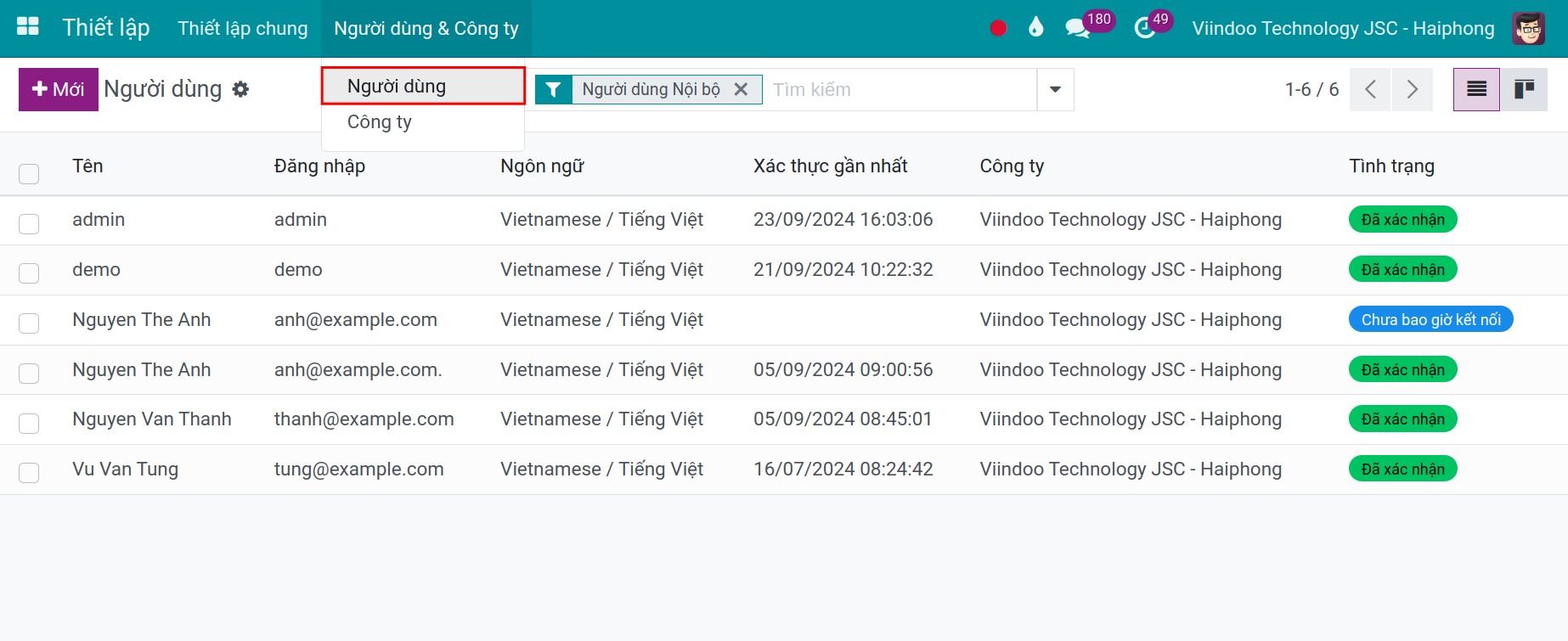This screenshot has width=1568, height=641.
Task: Create a new user with Mới button
Action: click(59, 89)
